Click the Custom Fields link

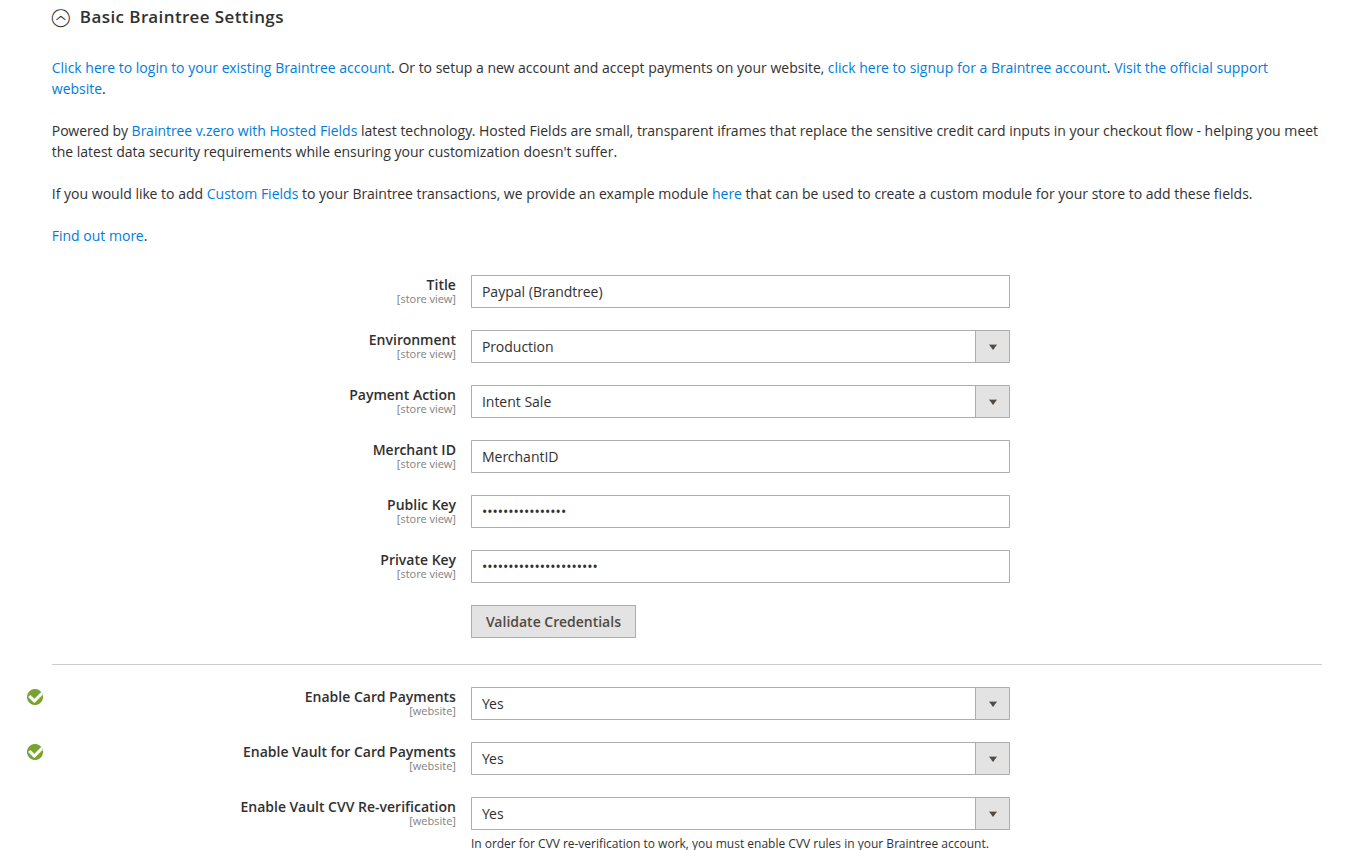click(252, 194)
